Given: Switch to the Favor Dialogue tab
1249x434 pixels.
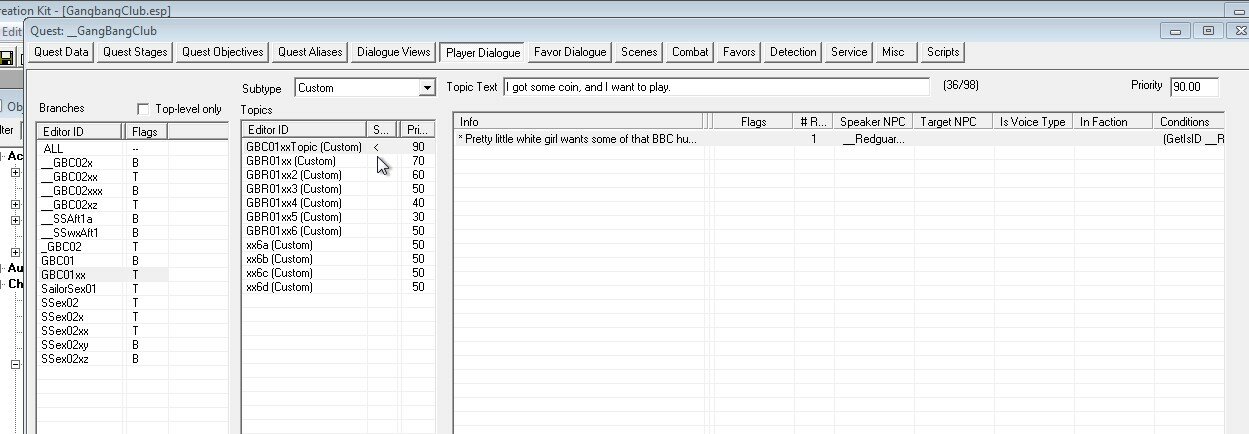Looking at the screenshot, I should click(570, 52).
